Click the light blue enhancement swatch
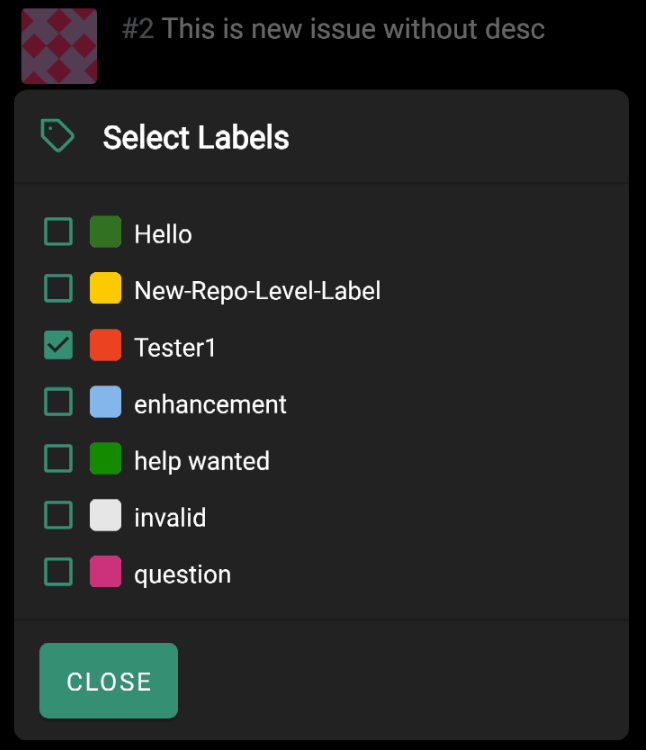 click(x=106, y=402)
